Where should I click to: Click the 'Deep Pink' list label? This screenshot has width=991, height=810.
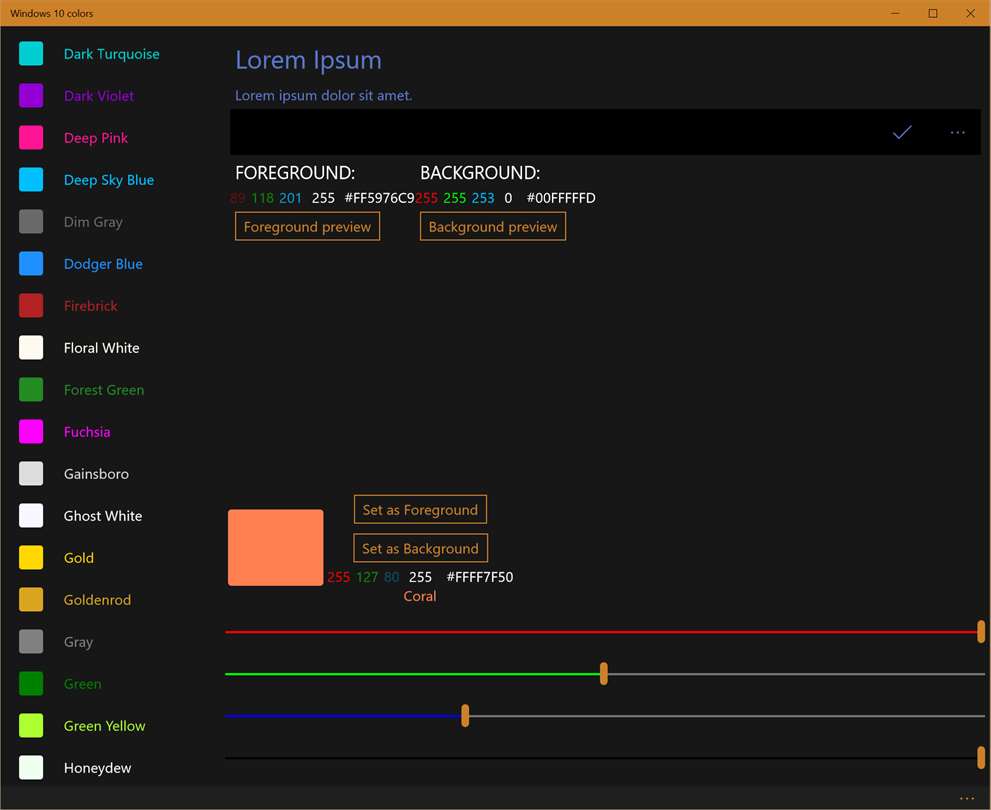click(95, 138)
